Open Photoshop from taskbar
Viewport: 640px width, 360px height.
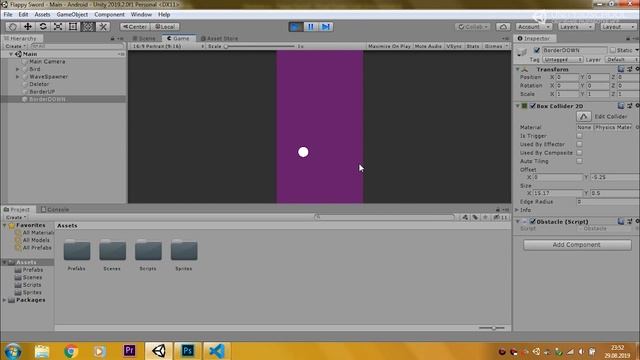[188, 351]
